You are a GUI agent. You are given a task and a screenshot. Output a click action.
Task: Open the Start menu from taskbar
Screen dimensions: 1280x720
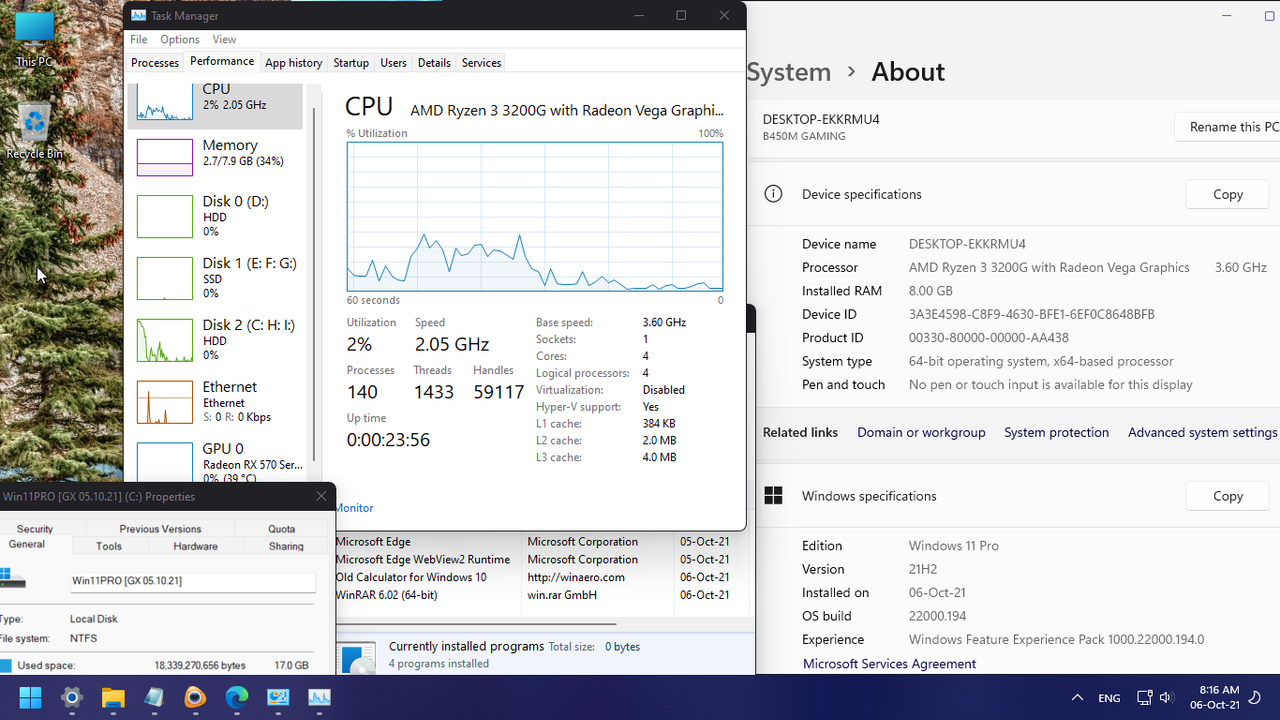(30, 697)
